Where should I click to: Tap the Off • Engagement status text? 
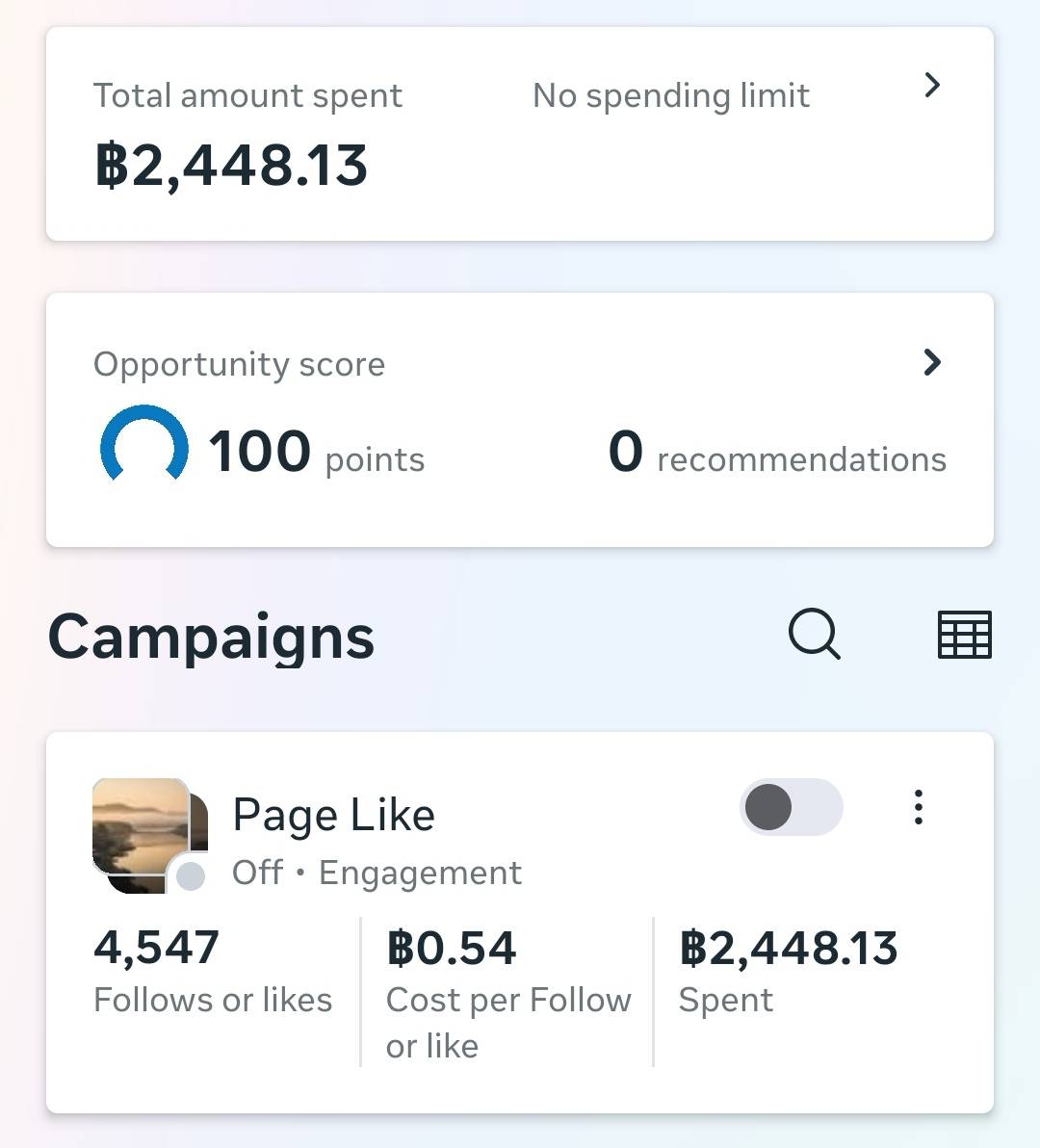377,873
